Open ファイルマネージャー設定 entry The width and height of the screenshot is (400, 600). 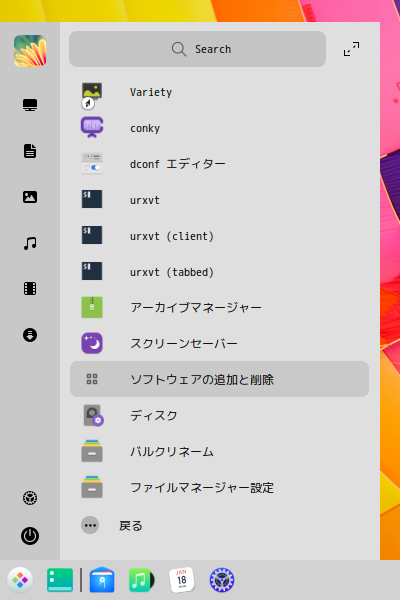219,487
